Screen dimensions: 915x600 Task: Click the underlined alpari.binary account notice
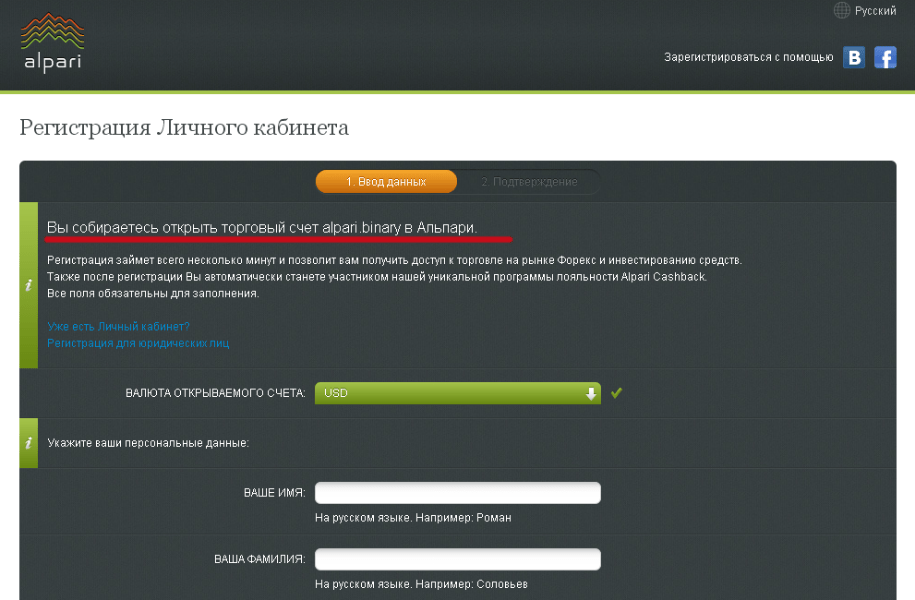pos(262,229)
